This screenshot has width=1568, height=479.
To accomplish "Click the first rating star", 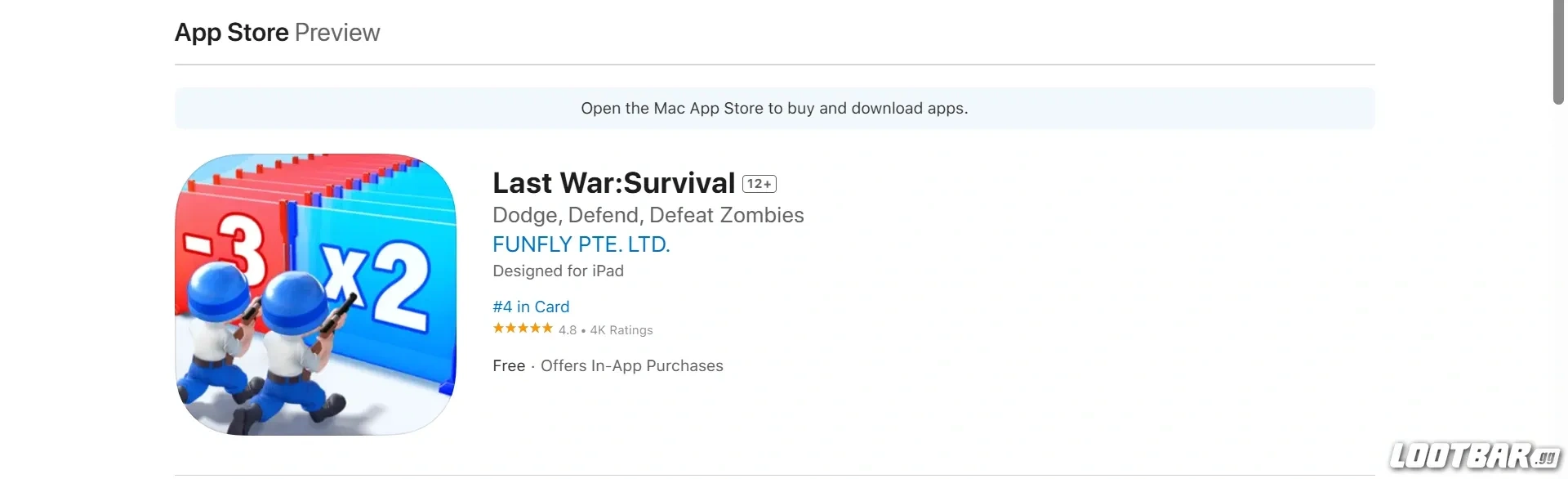I will coord(497,329).
